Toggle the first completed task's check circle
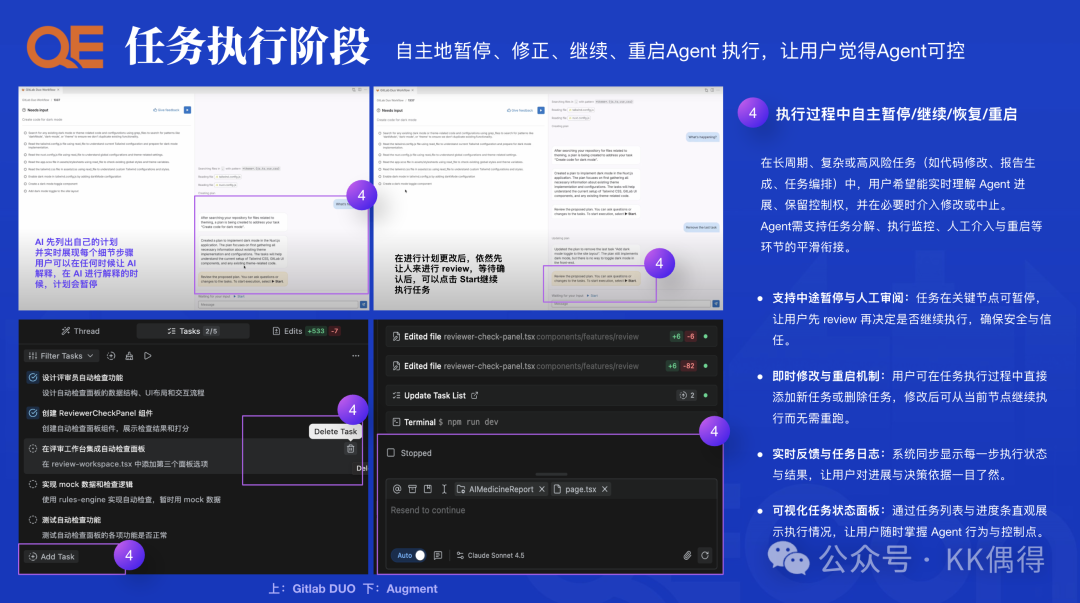This screenshot has width=1080, height=603. (33, 377)
